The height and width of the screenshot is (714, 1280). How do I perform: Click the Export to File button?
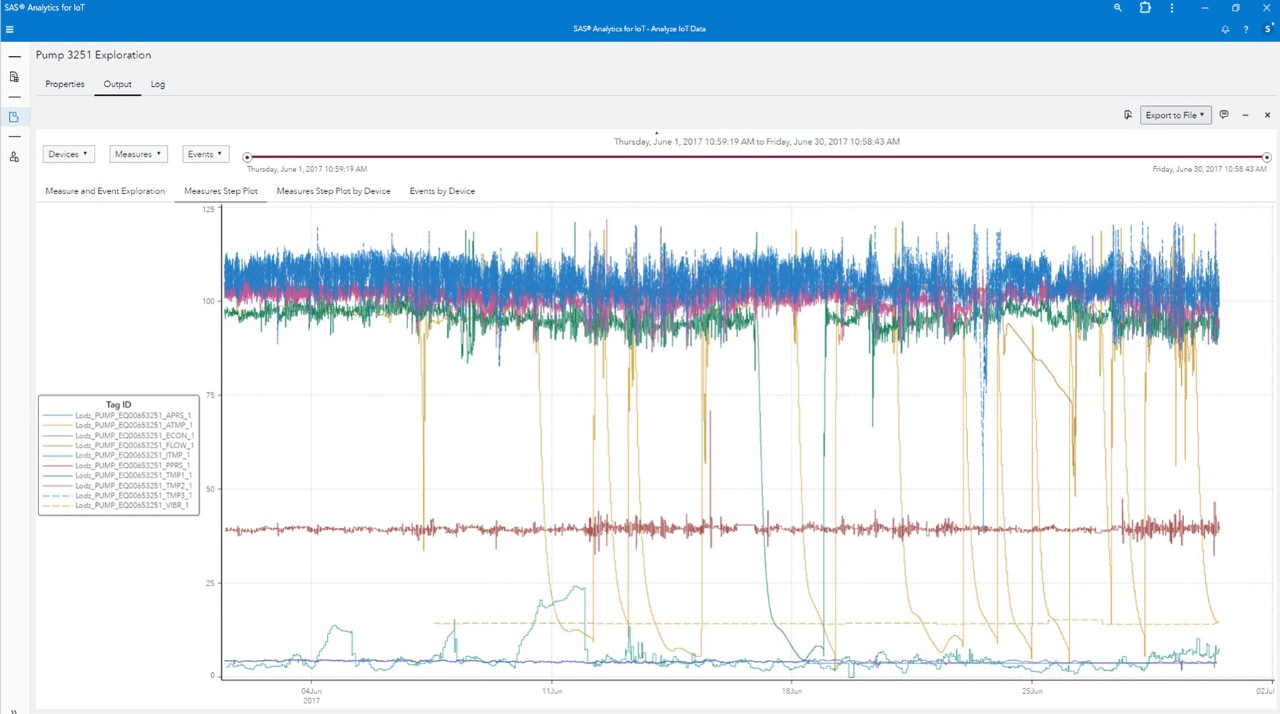pos(1174,114)
